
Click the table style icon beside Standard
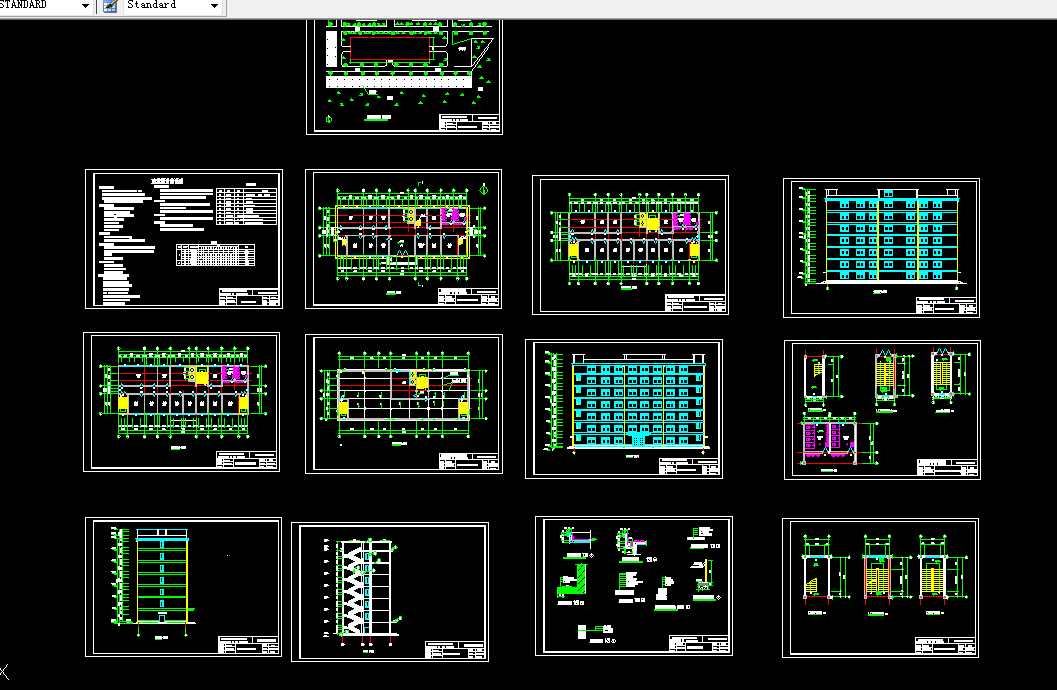coord(110,5)
